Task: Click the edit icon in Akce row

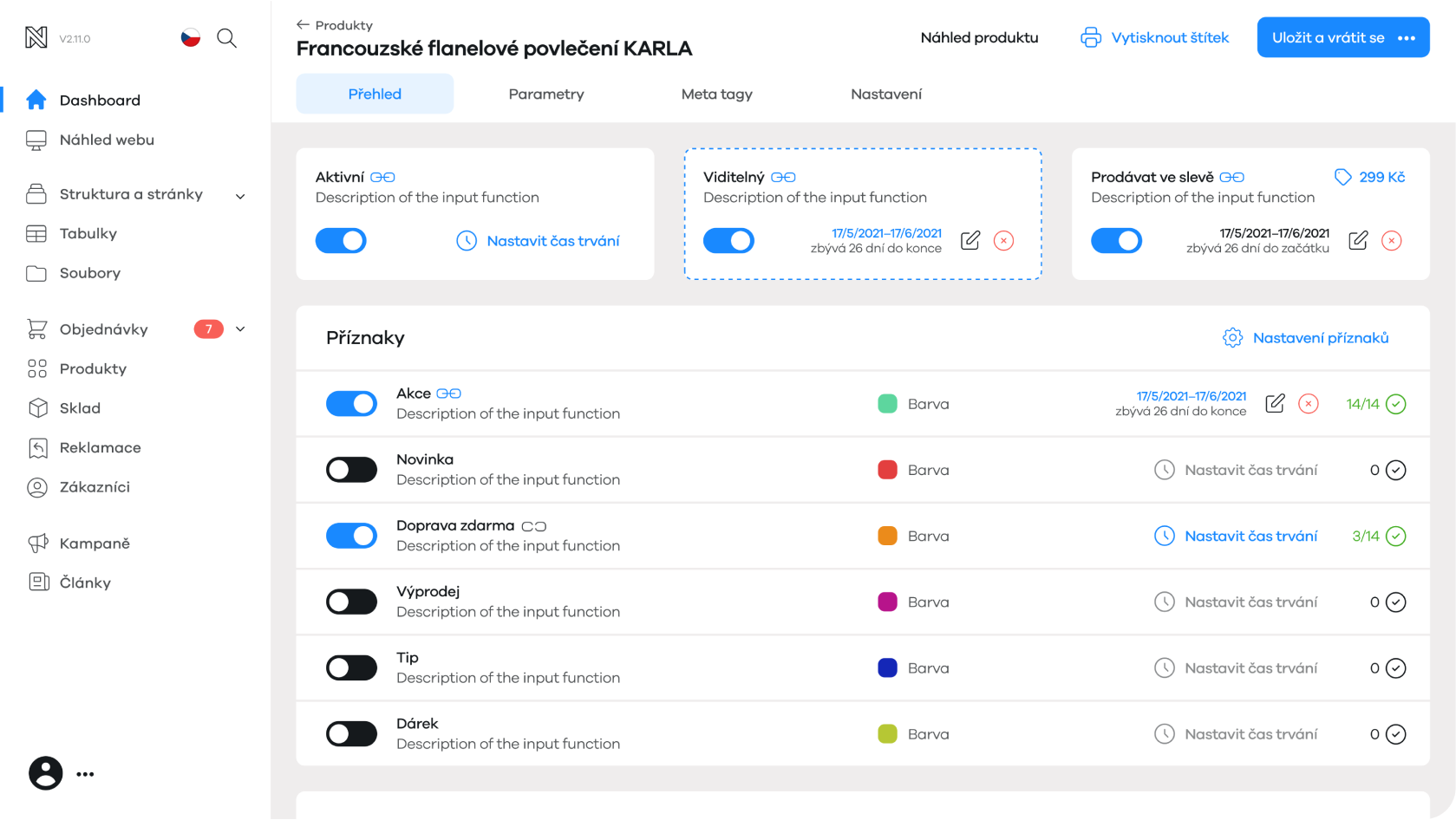Action: click(1275, 404)
